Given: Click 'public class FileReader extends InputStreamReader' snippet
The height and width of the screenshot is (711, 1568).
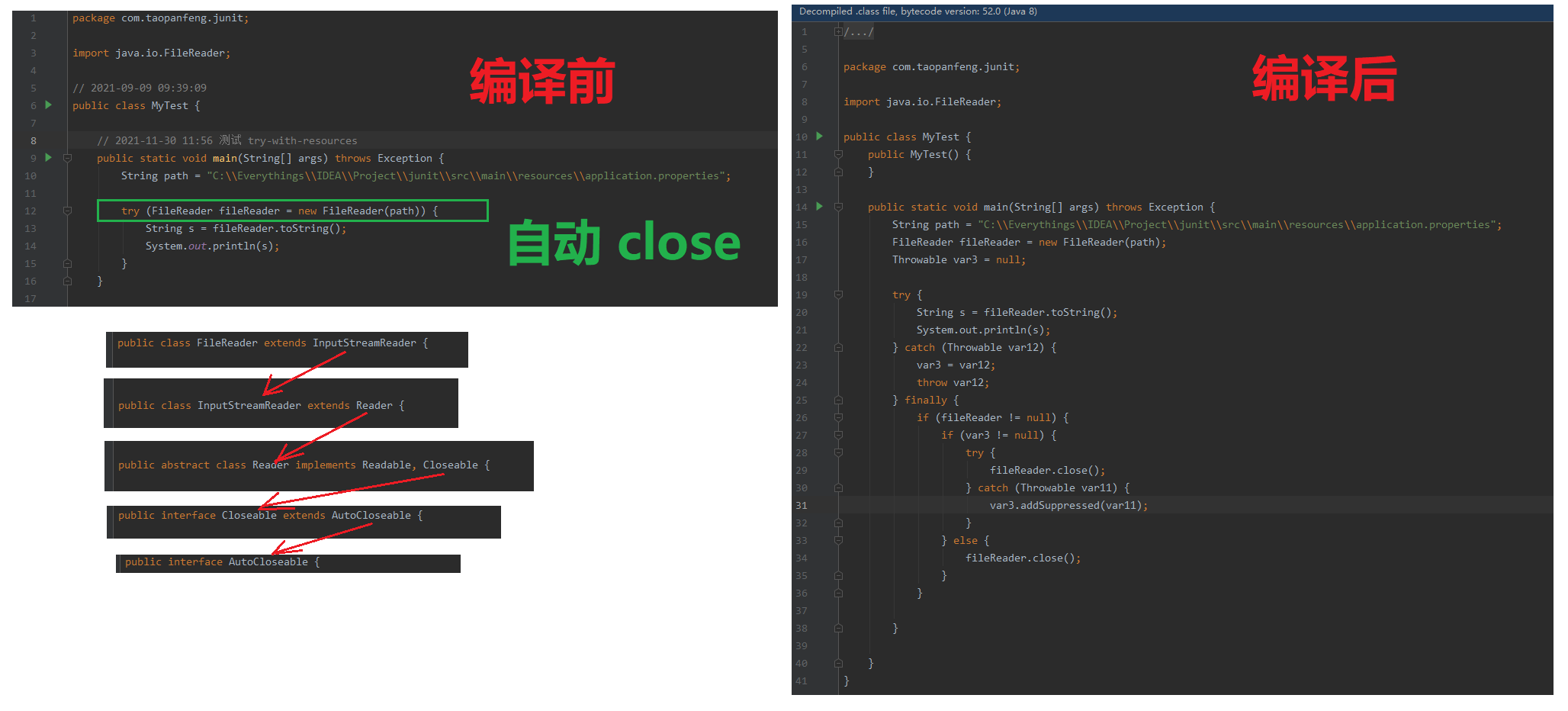Looking at the screenshot, I should pos(272,343).
